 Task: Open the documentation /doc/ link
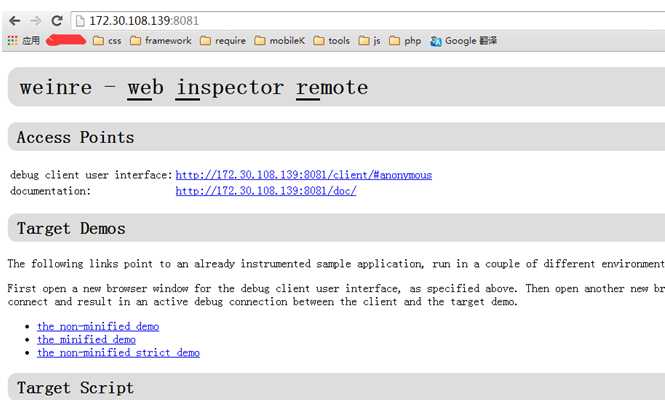click(x=266, y=191)
